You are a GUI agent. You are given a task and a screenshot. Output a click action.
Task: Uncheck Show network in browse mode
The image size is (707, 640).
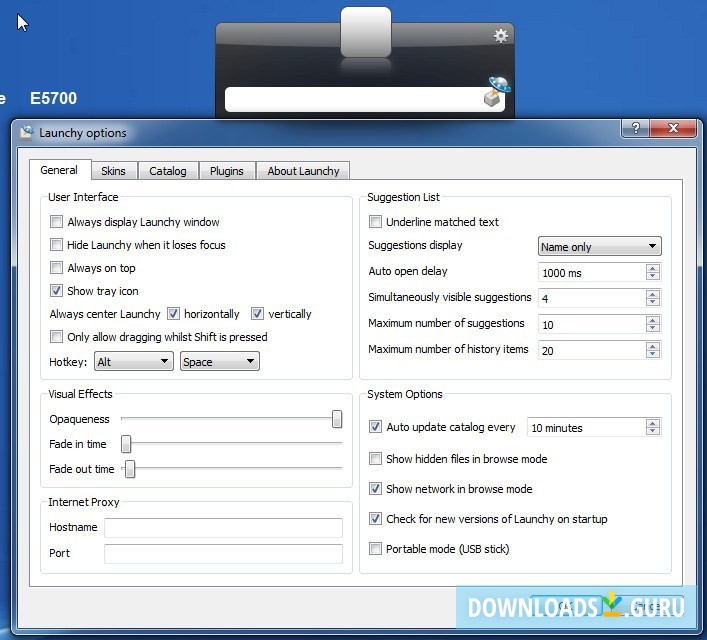375,488
